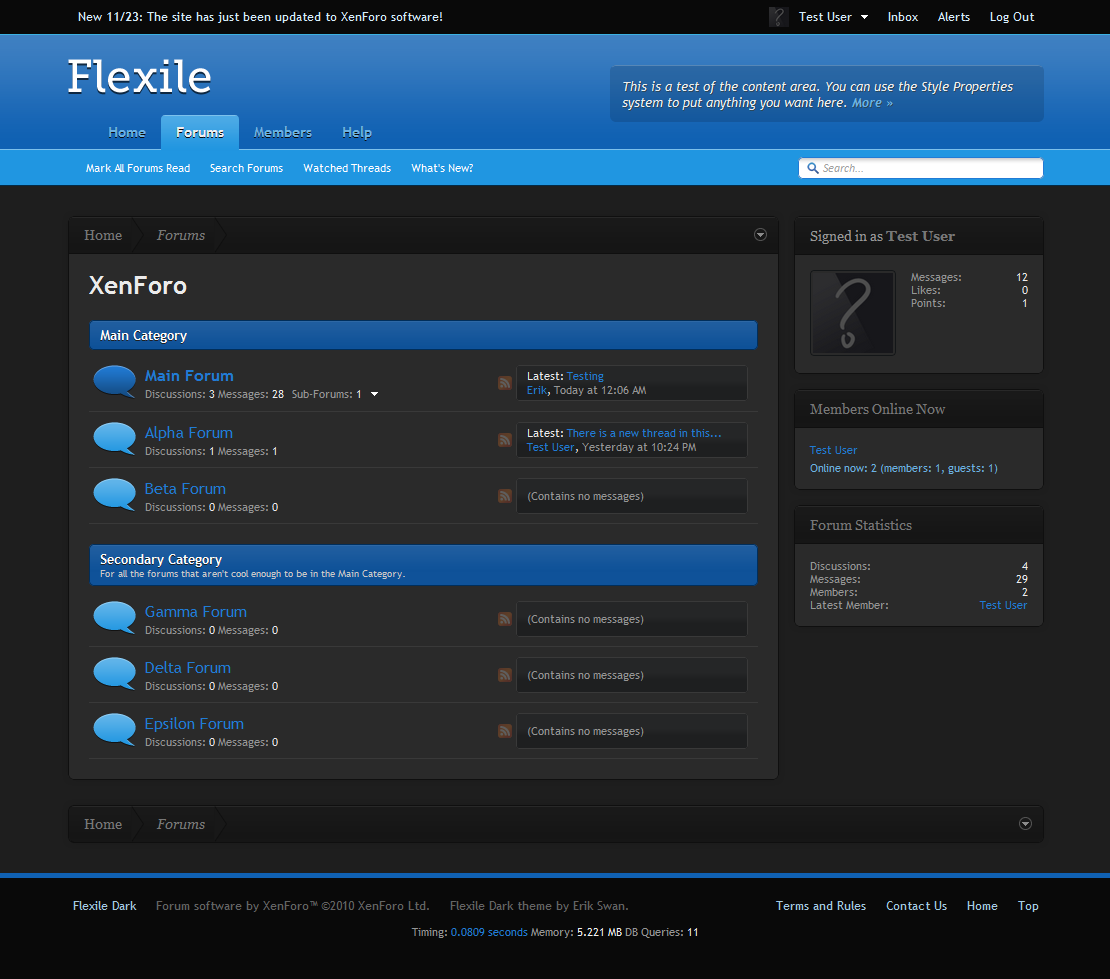Open the Help tab
The width and height of the screenshot is (1110, 979).
coord(357,132)
